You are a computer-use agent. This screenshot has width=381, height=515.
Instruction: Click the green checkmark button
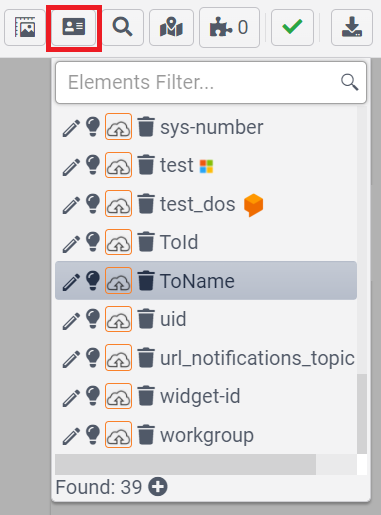coord(292,27)
